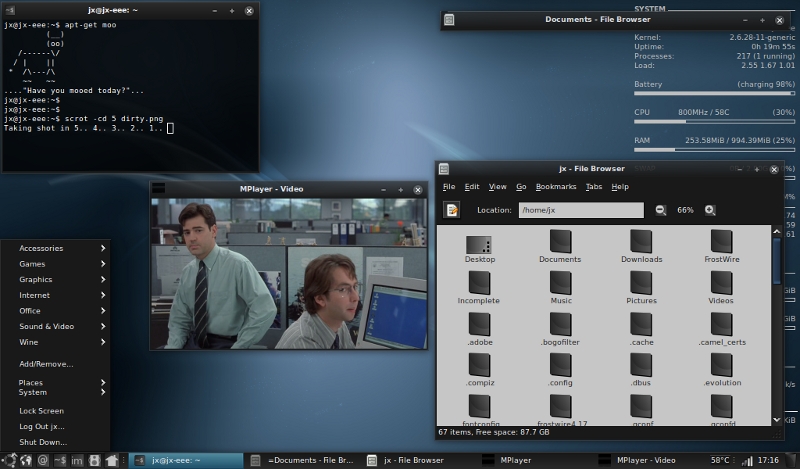Click the network signal tray icon

click(747, 461)
